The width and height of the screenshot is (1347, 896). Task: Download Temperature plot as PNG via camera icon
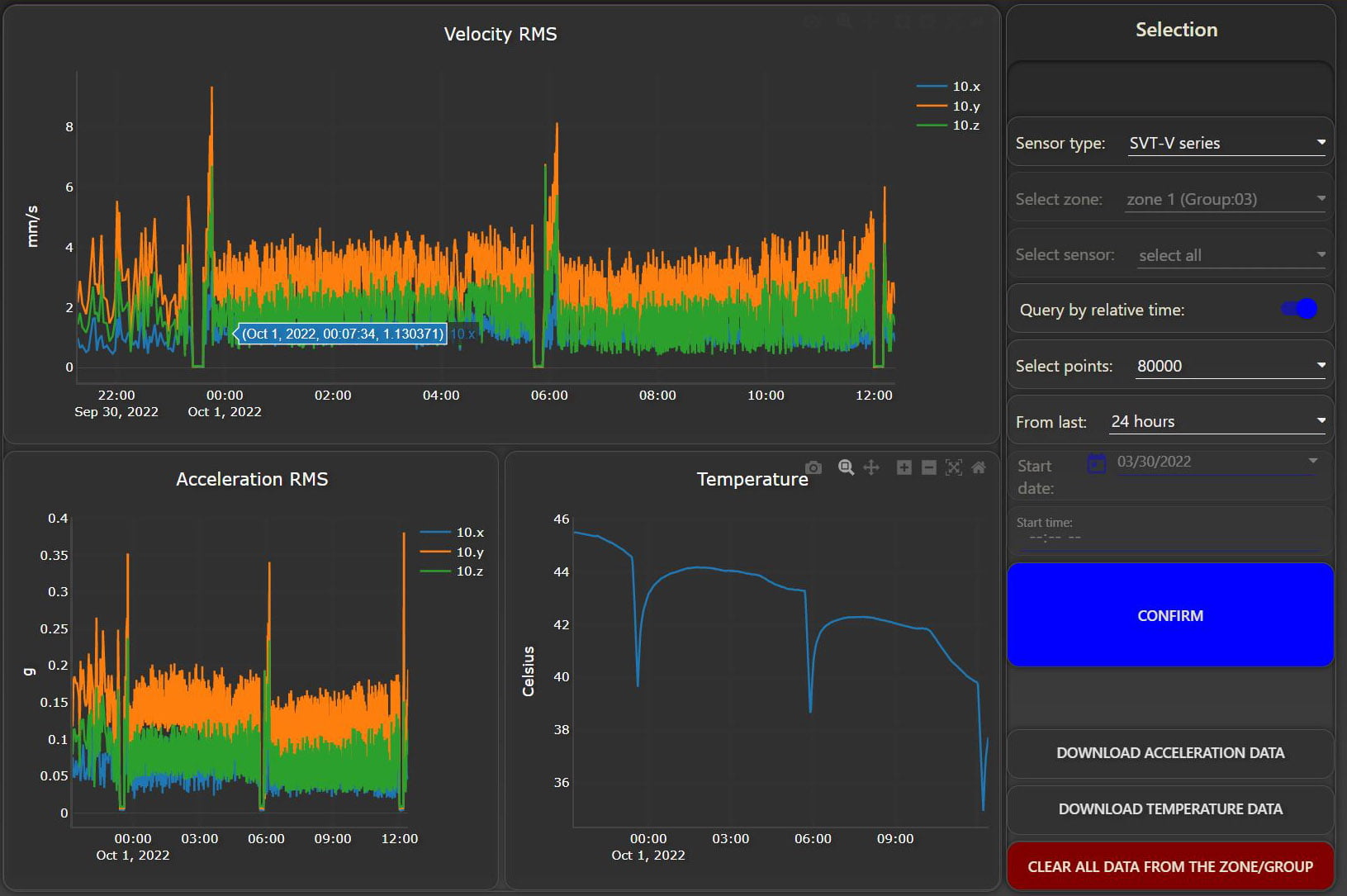click(x=813, y=467)
